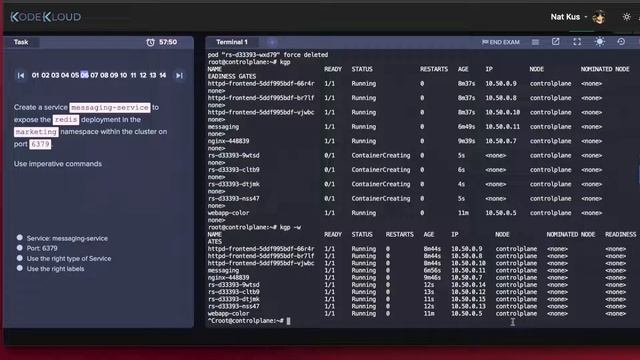This screenshot has width=640, height=360.
Task: Go to question 05
Action: [x=75, y=76]
